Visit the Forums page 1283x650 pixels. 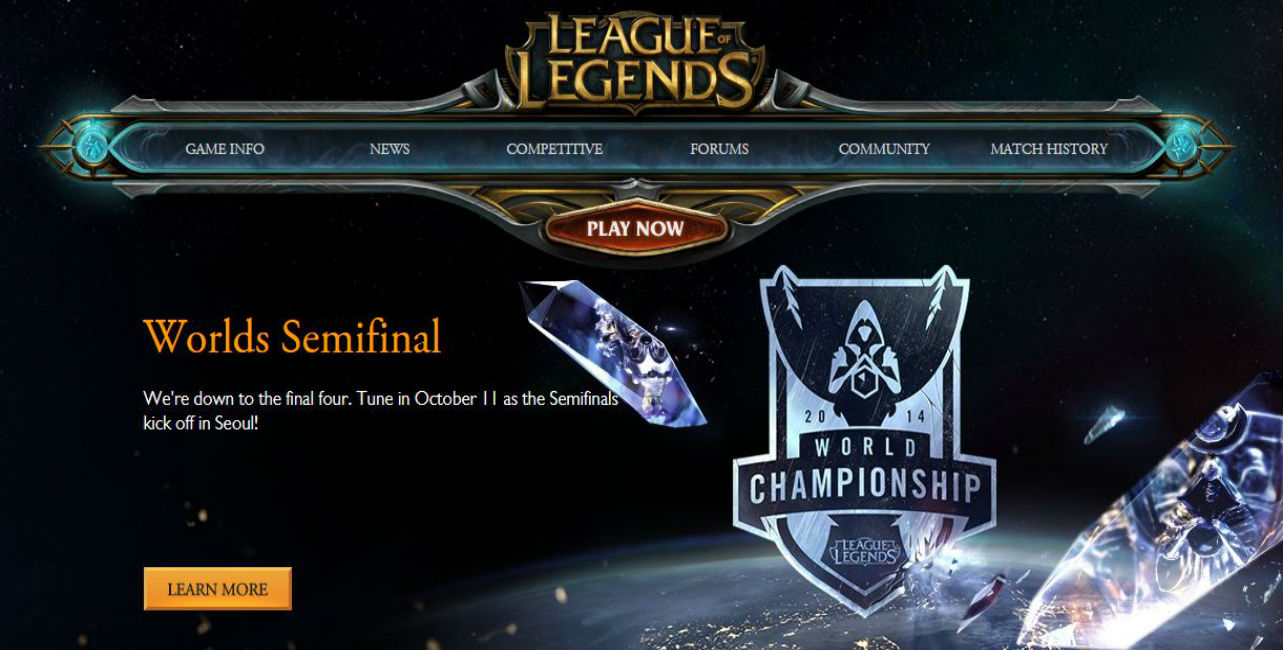coord(719,148)
